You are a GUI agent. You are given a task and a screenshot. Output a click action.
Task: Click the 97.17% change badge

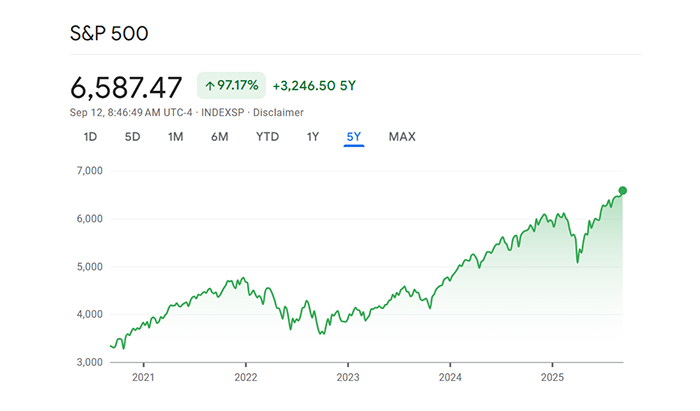pyautogui.click(x=230, y=85)
